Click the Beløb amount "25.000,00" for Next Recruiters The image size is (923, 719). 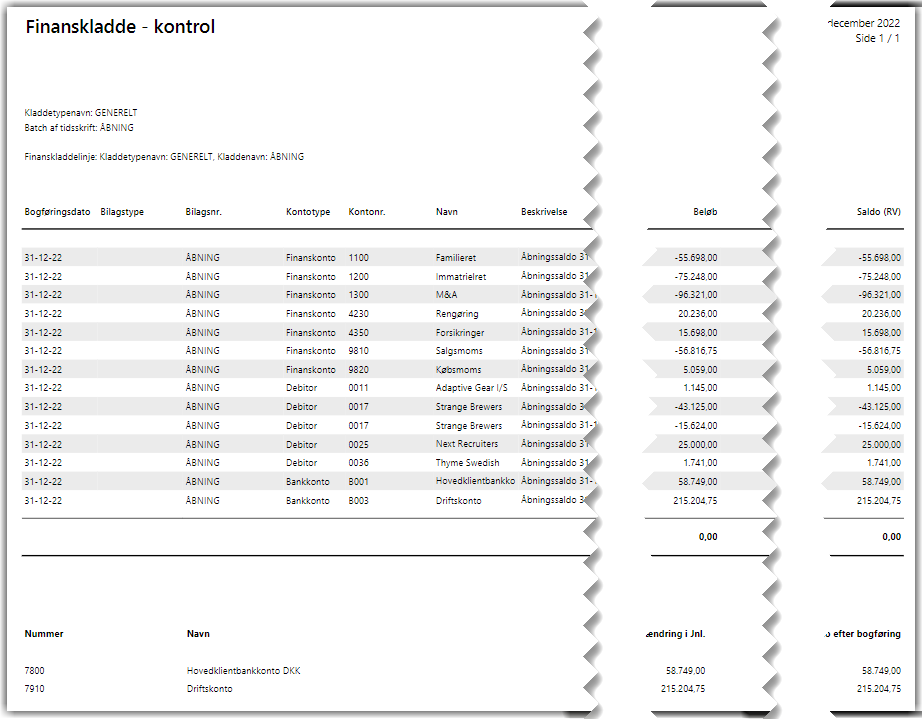click(x=698, y=445)
